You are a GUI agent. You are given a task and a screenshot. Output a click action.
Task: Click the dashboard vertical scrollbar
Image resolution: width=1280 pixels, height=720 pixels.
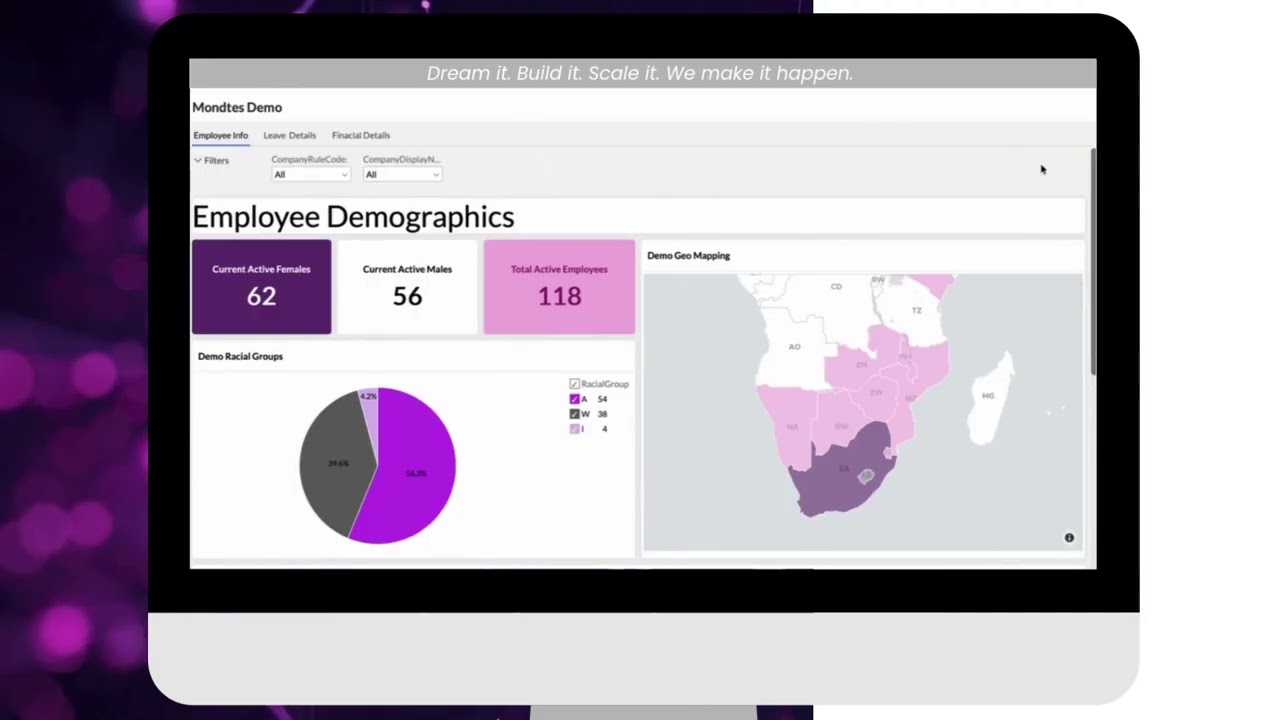(1093, 262)
